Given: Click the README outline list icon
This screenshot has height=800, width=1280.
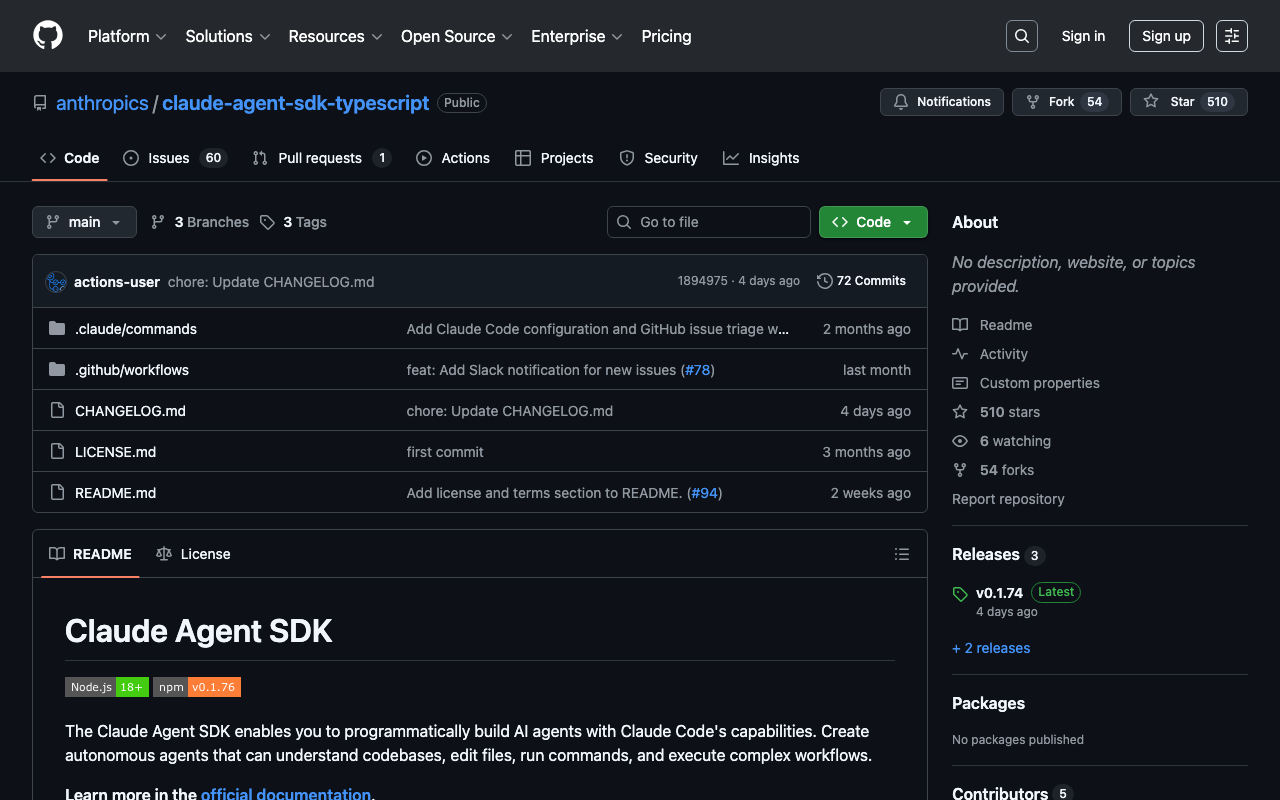Looking at the screenshot, I should tap(902, 554).
